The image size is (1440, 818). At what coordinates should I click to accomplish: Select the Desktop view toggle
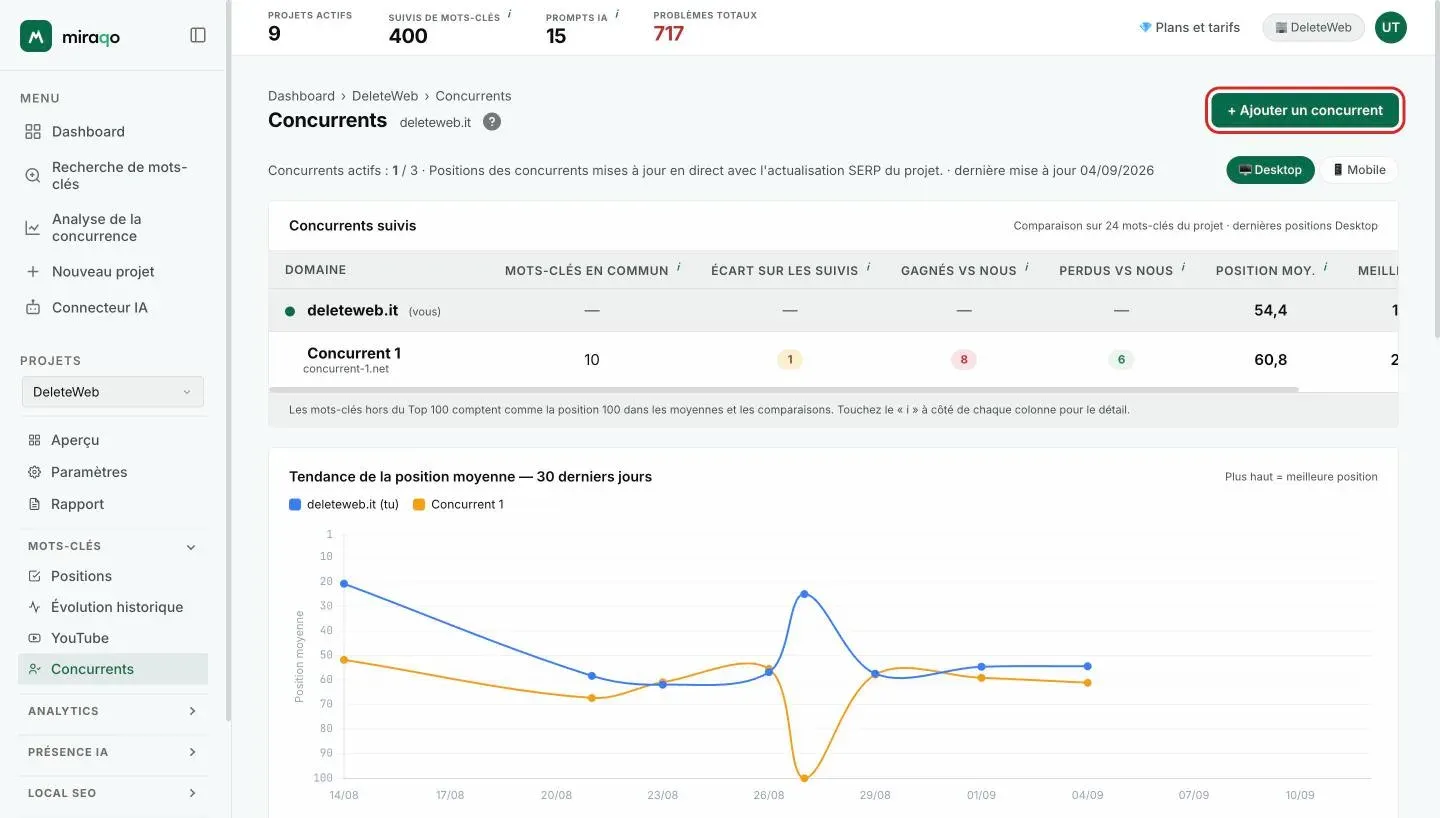[x=1270, y=170]
